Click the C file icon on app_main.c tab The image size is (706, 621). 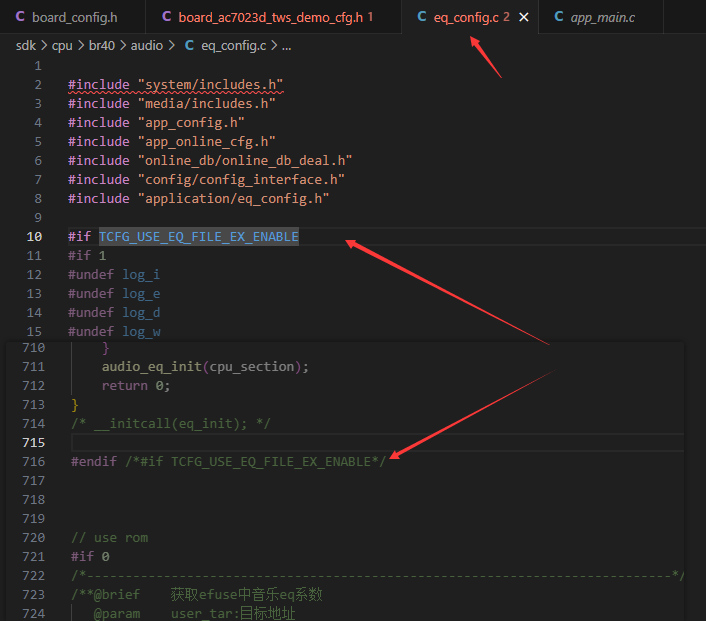click(558, 17)
